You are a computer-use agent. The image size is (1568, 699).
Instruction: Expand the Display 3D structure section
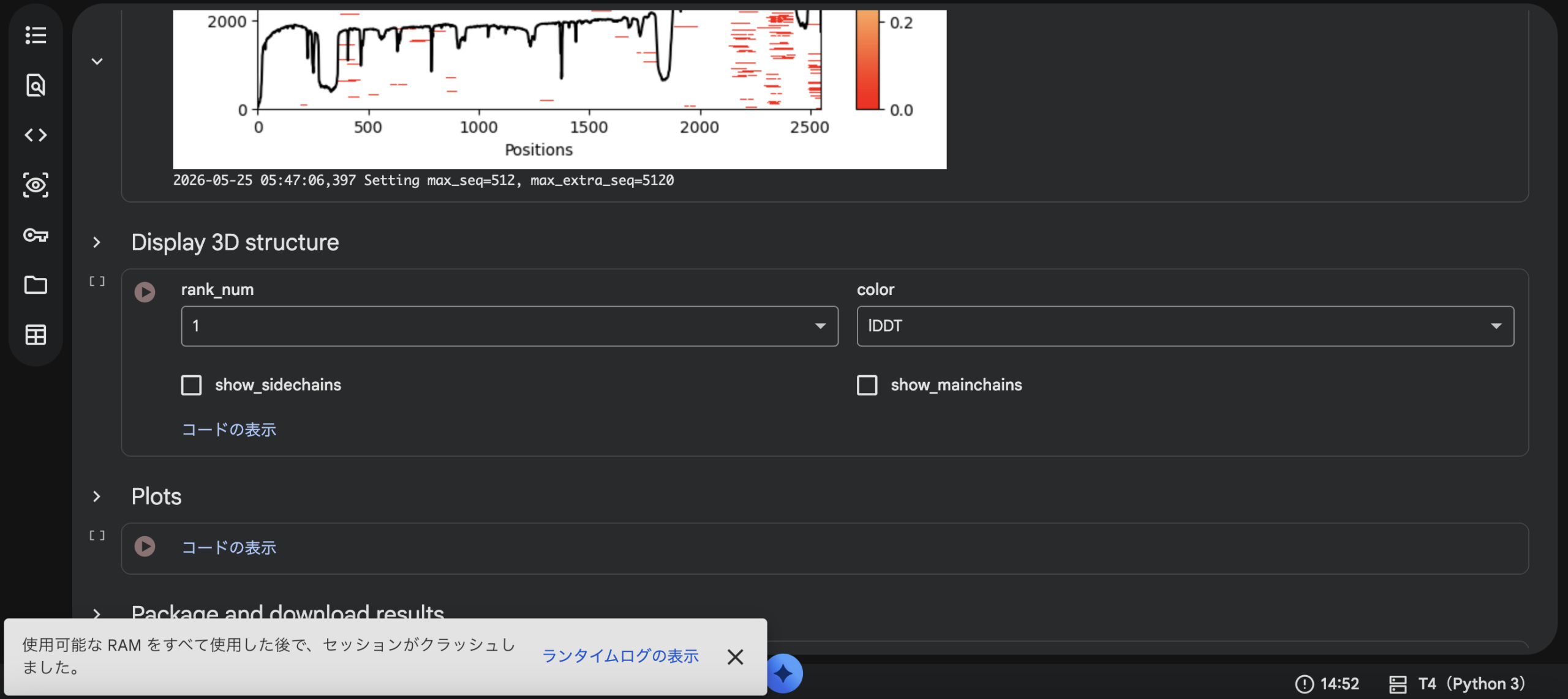tap(96, 242)
